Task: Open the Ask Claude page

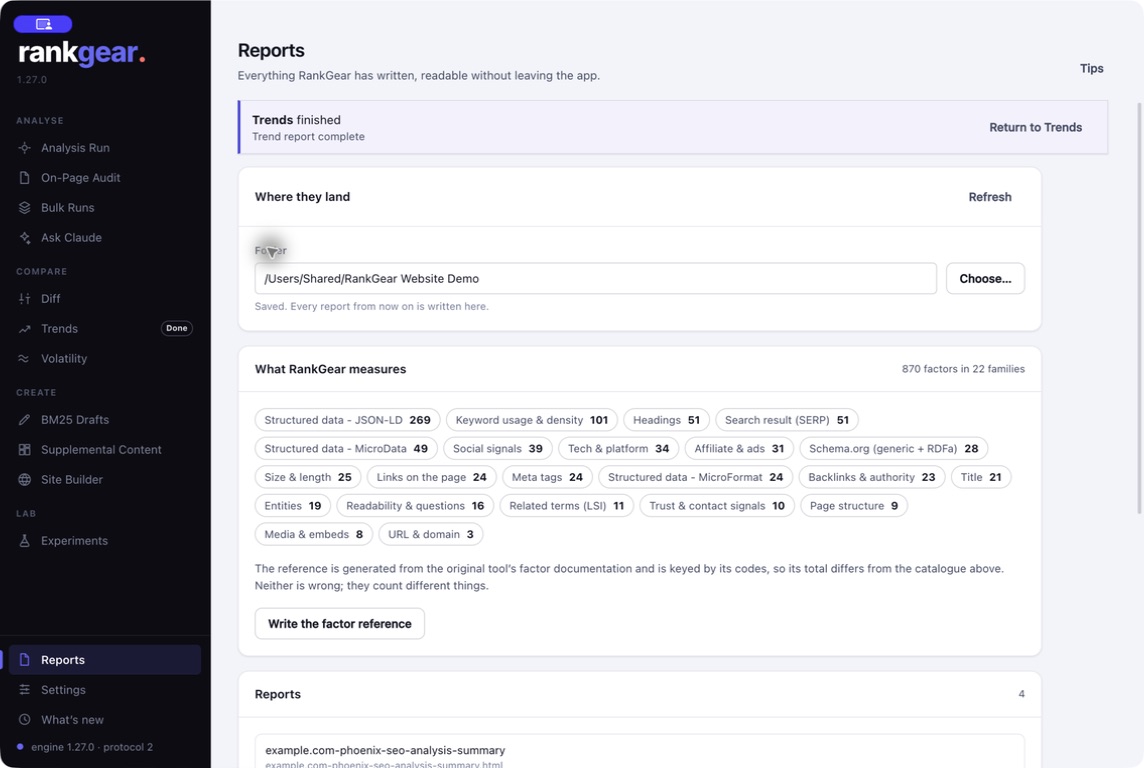Action: coord(105,237)
